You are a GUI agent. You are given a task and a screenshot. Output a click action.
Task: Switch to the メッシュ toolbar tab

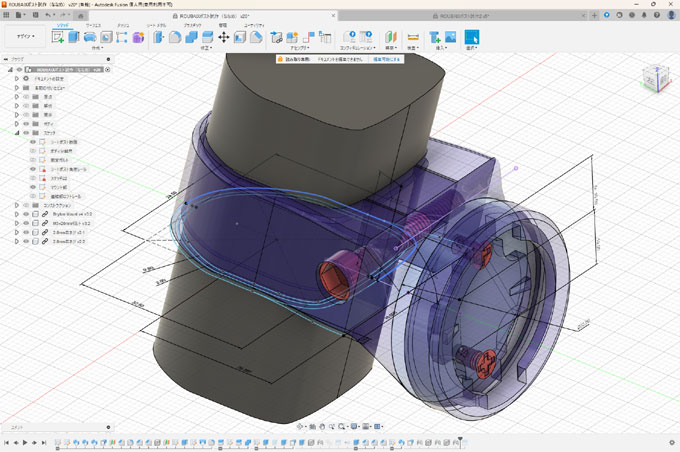tap(122, 25)
